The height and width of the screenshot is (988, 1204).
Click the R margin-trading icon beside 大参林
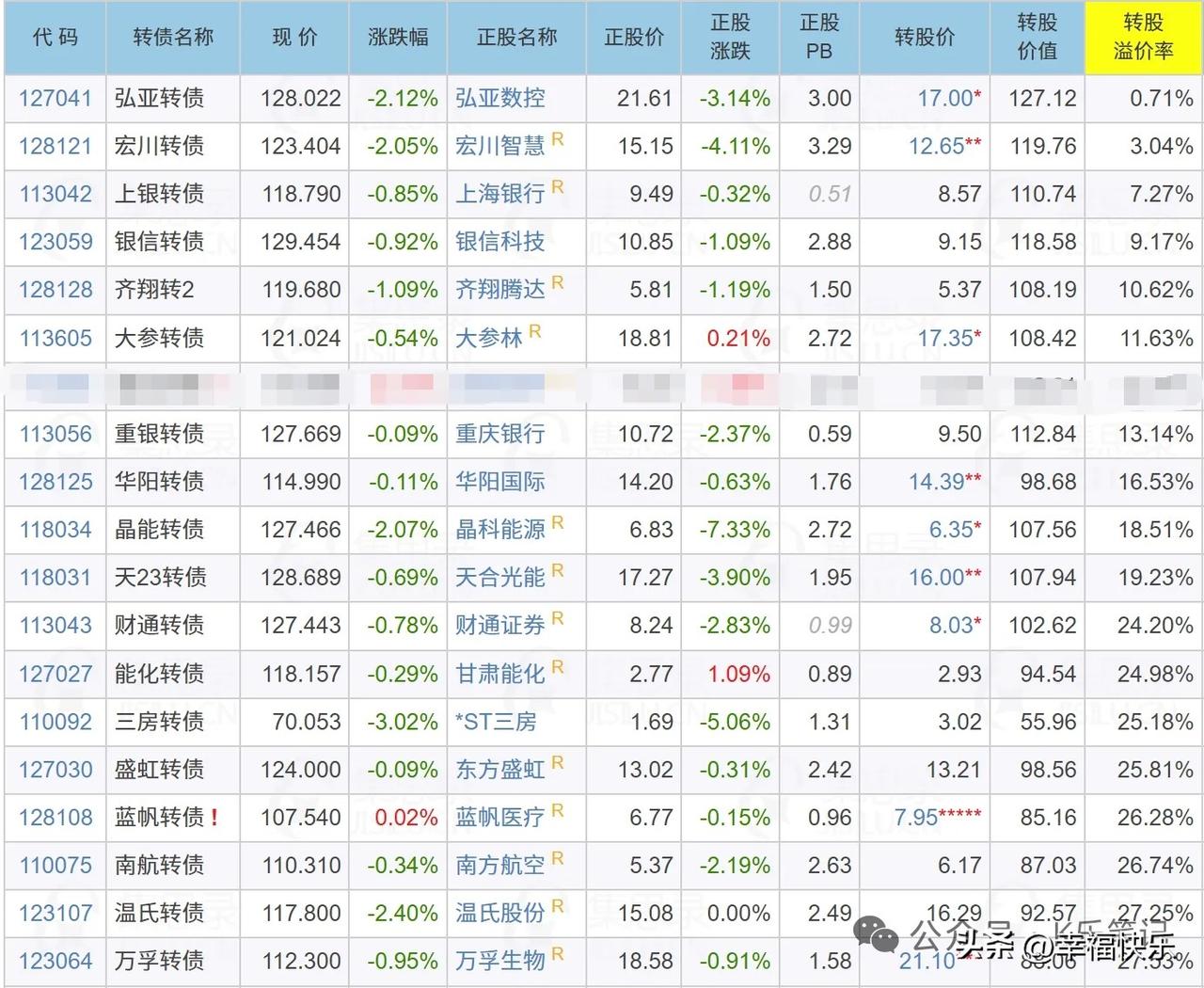point(535,331)
